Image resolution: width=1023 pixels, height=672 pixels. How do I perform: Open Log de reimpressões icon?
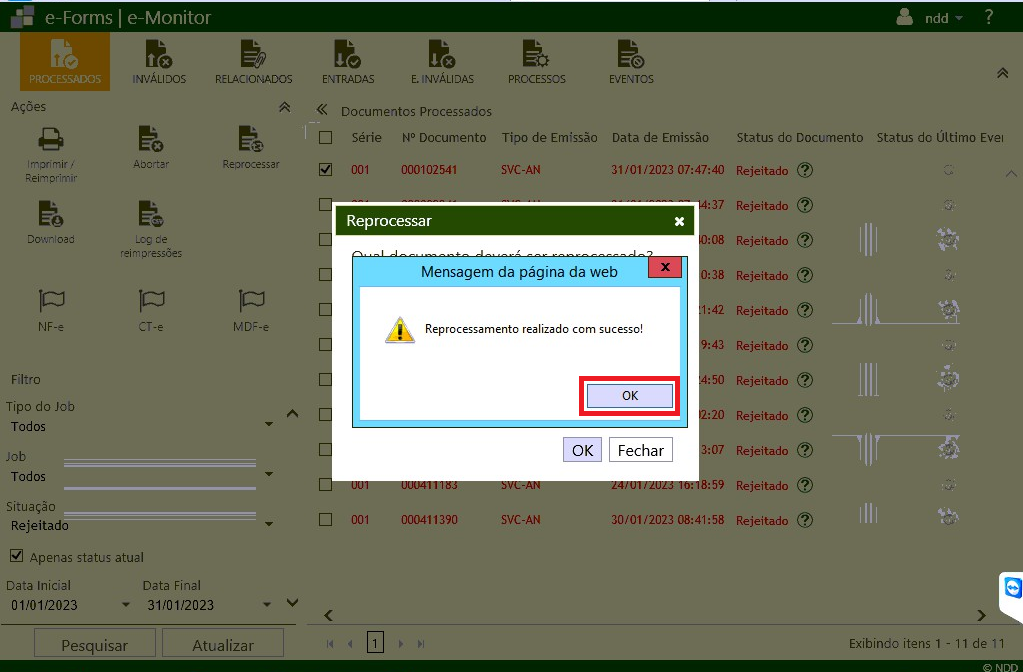151,214
